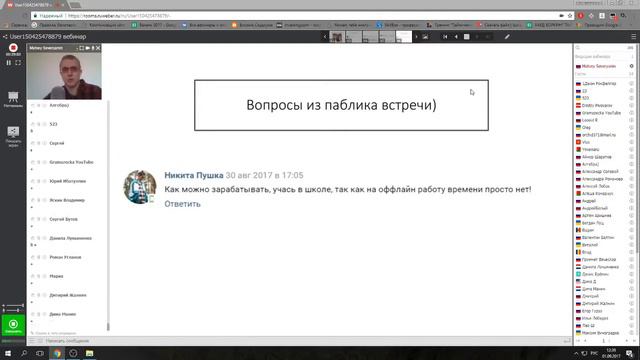Open Task View on taskbar

point(40,353)
